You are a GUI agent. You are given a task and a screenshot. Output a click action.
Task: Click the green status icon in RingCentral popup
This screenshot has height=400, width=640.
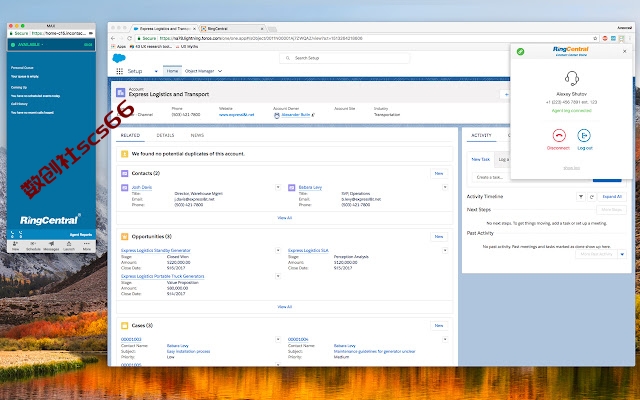click(x=520, y=51)
